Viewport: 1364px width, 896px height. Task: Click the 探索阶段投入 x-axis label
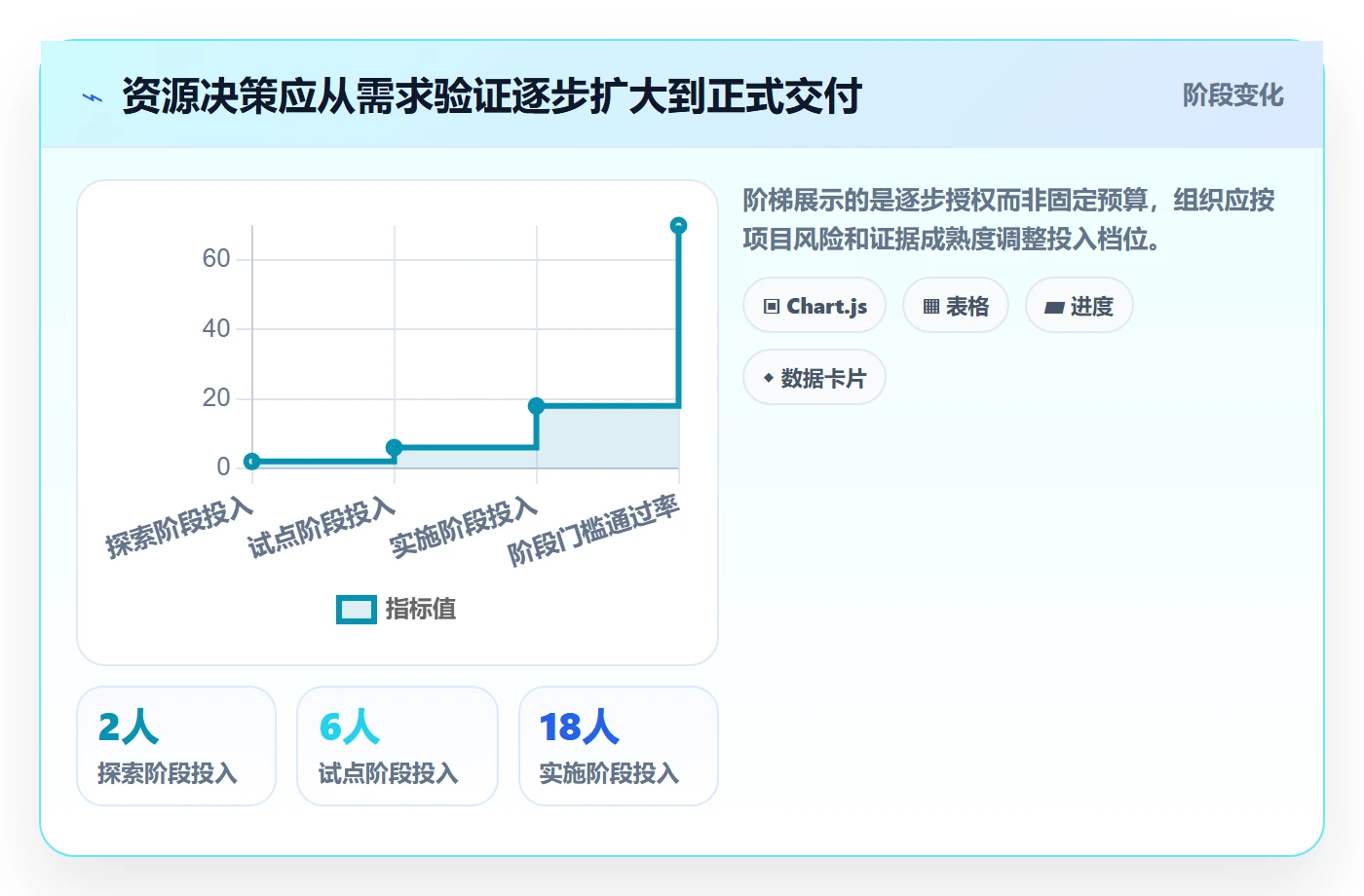(180, 527)
